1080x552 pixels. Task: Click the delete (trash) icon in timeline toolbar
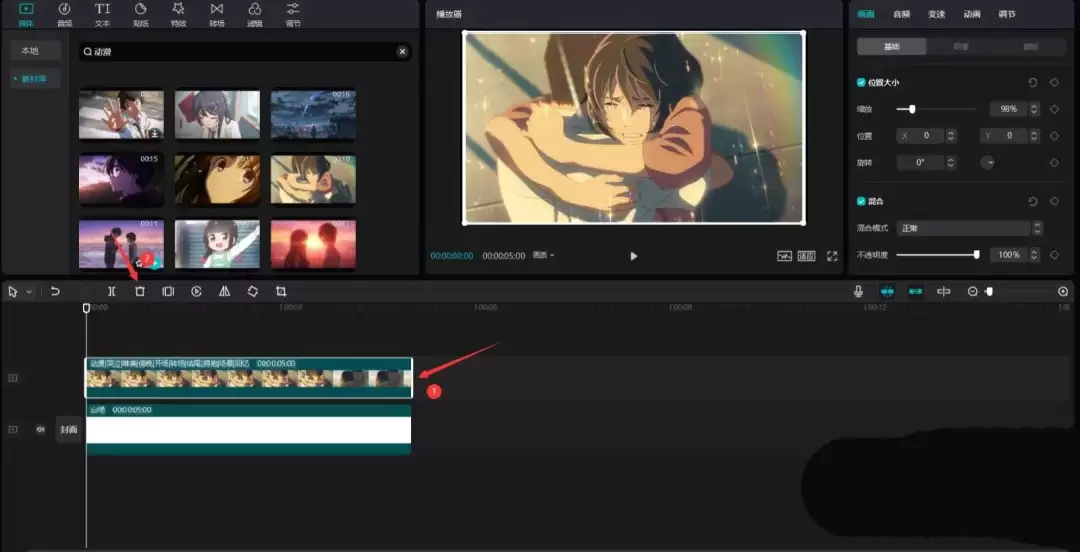coord(140,291)
